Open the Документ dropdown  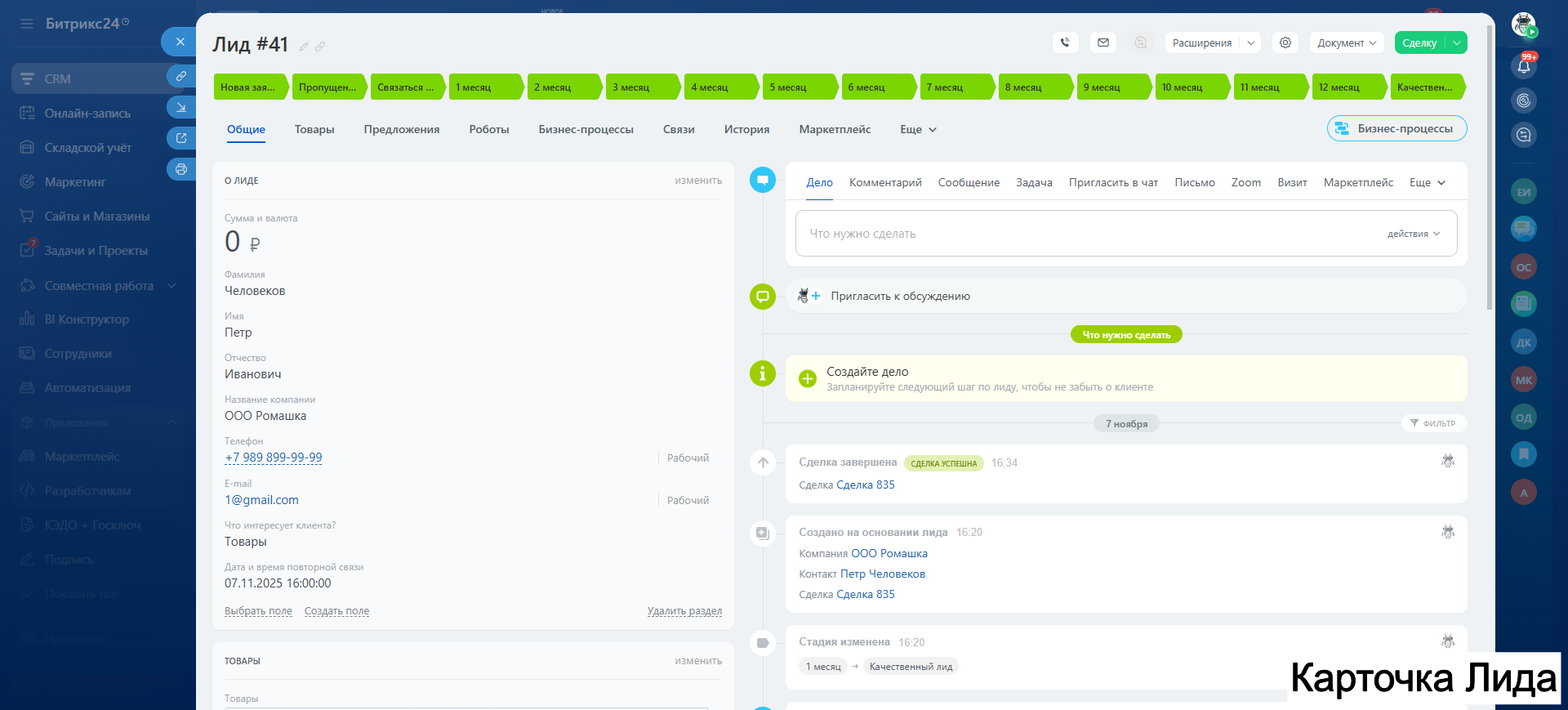[1346, 42]
